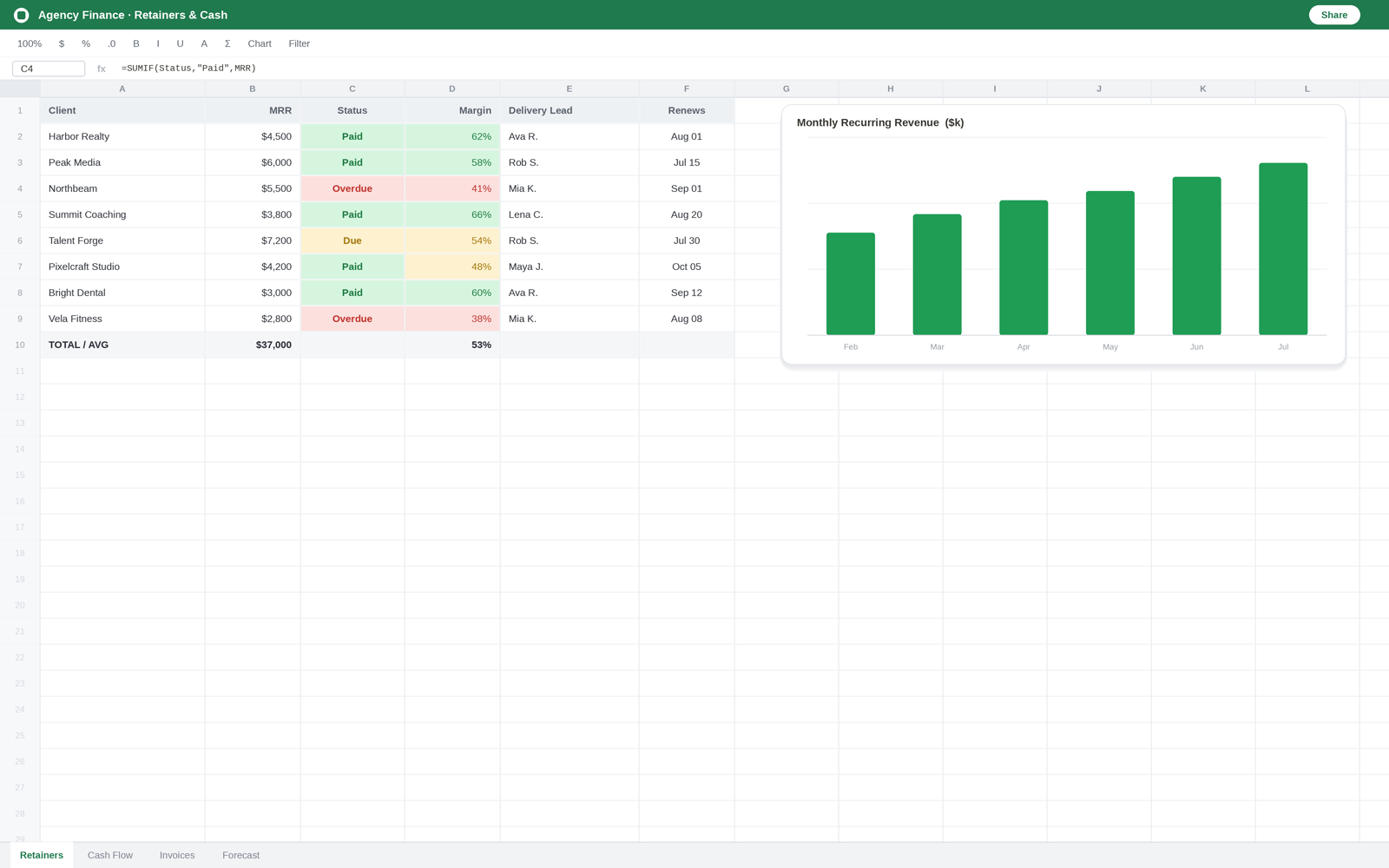Click the $7,200 MRR cell
The width and height of the screenshot is (1389, 868).
(253, 240)
